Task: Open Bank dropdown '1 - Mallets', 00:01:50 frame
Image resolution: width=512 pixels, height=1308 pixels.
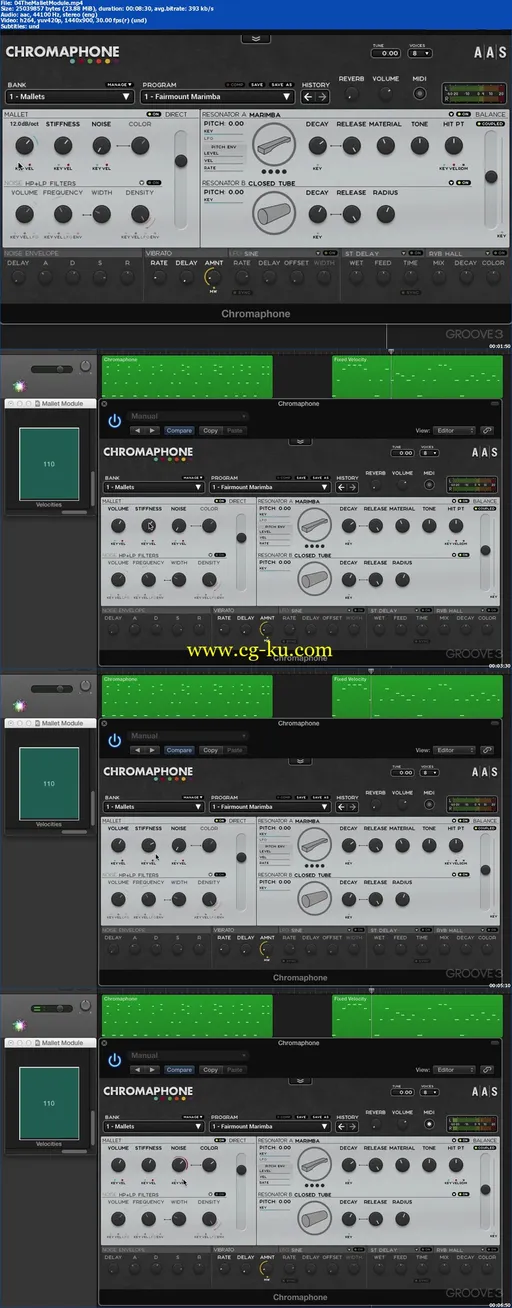Action: pyautogui.click(x=70, y=97)
